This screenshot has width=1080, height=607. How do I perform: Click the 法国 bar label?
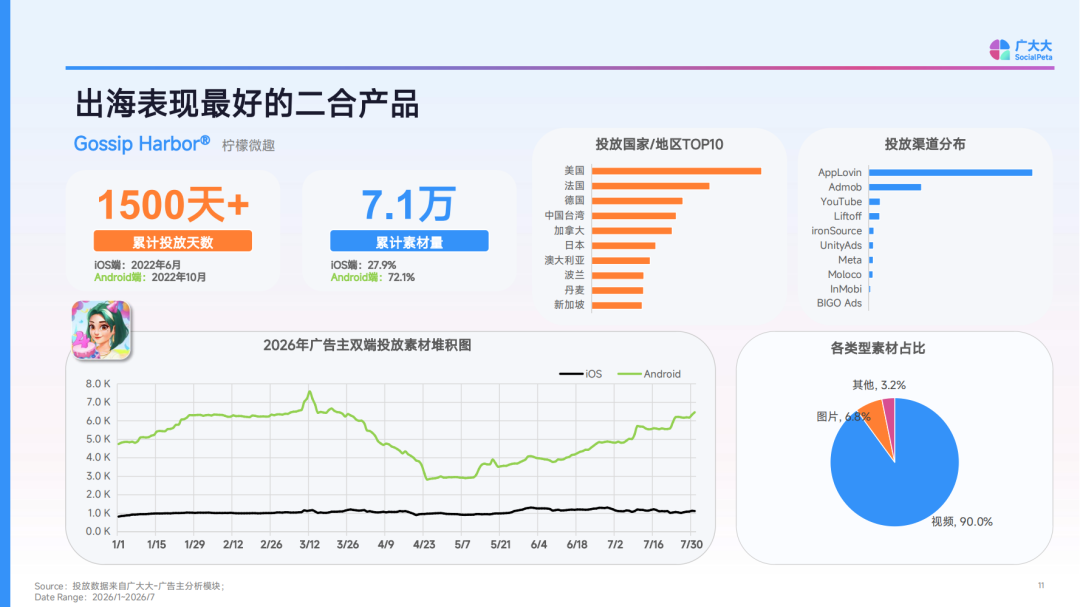574,185
